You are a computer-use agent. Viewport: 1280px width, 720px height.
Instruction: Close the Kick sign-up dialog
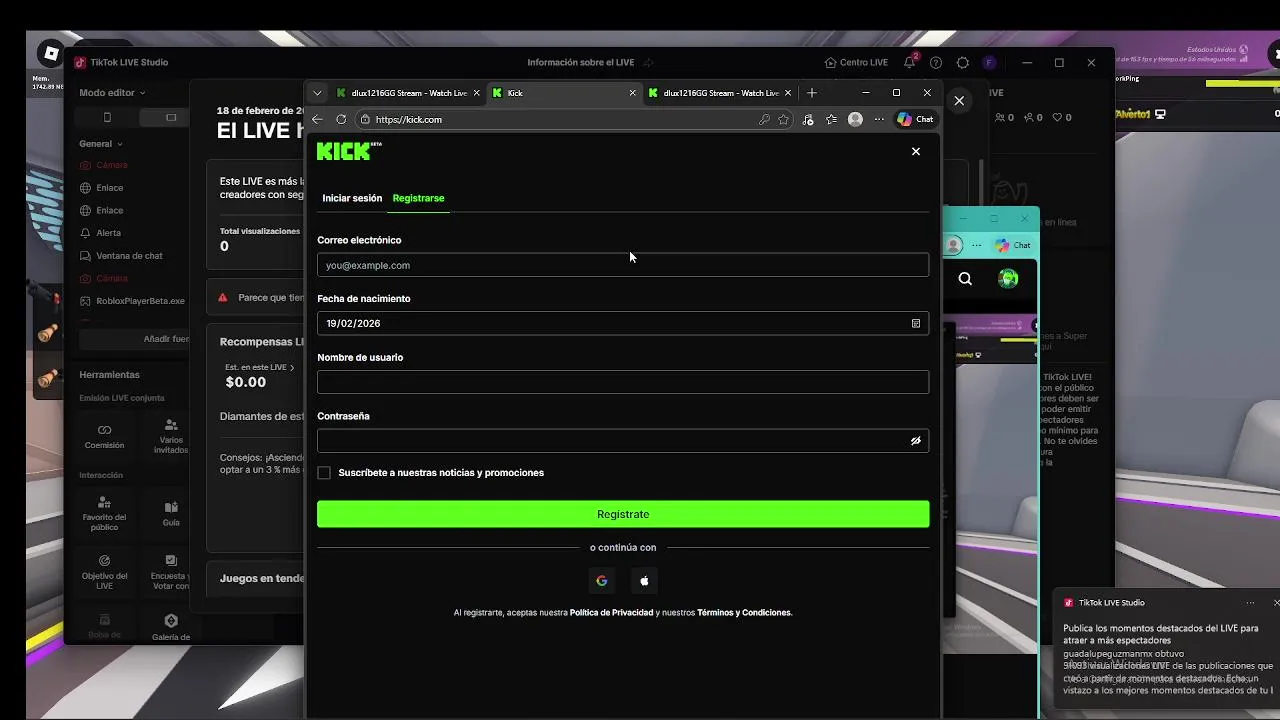tap(916, 151)
